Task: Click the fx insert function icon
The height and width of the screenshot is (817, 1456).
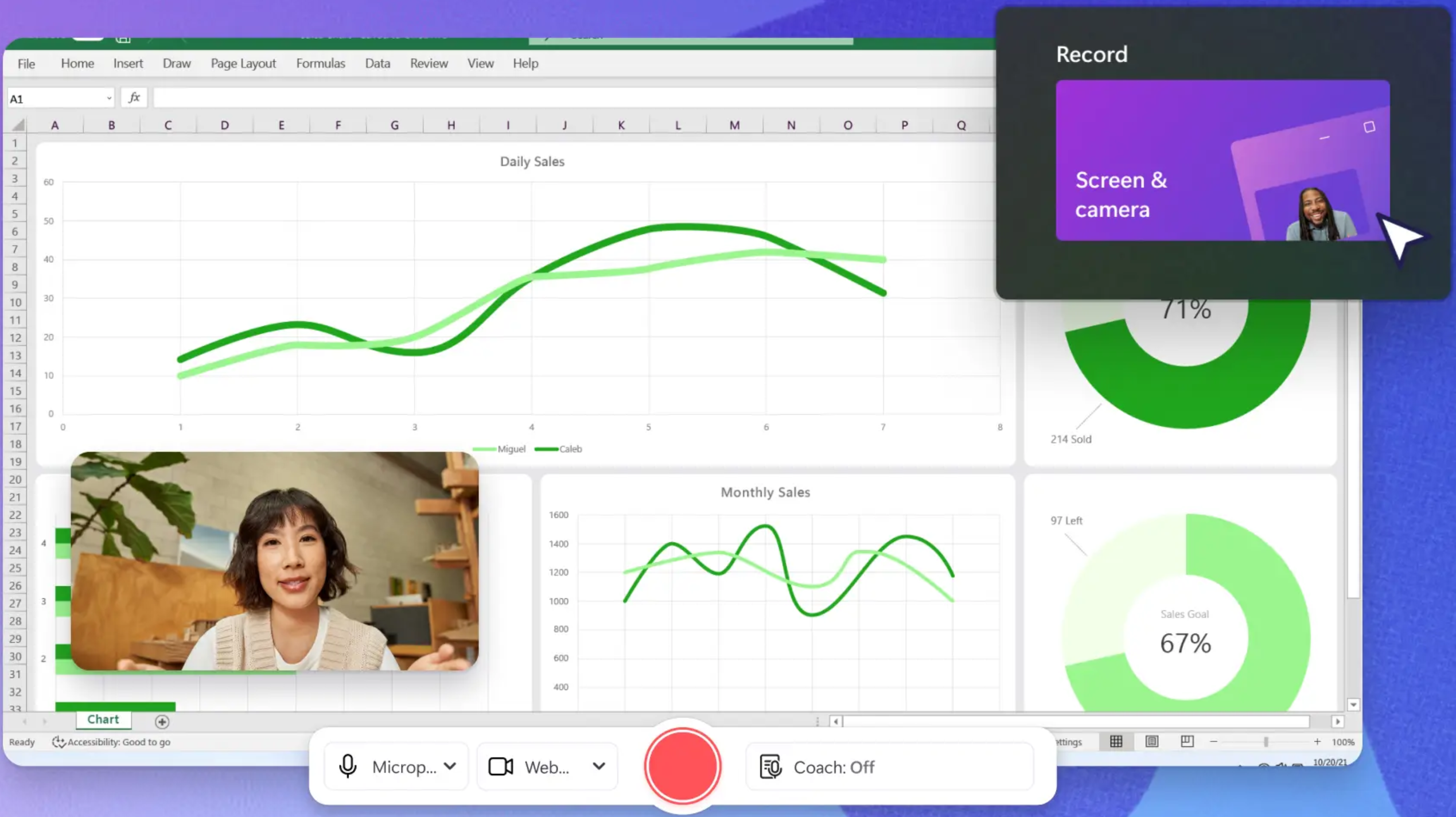Action: point(134,98)
